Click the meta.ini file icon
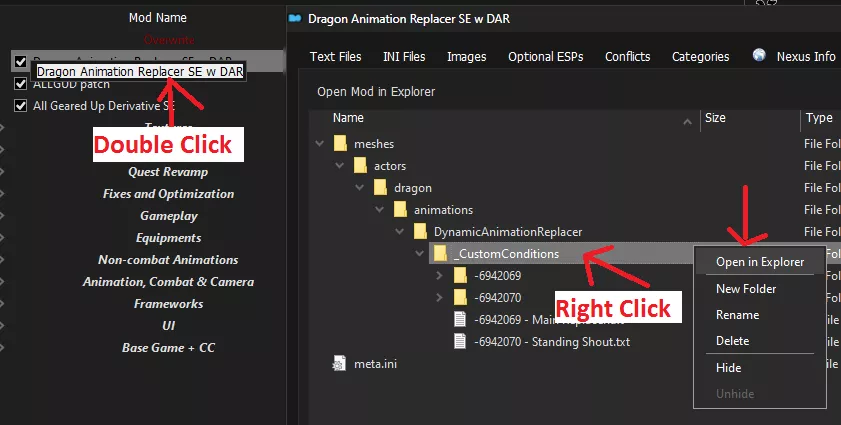Screen dimensions: 841x425 (x=339, y=364)
